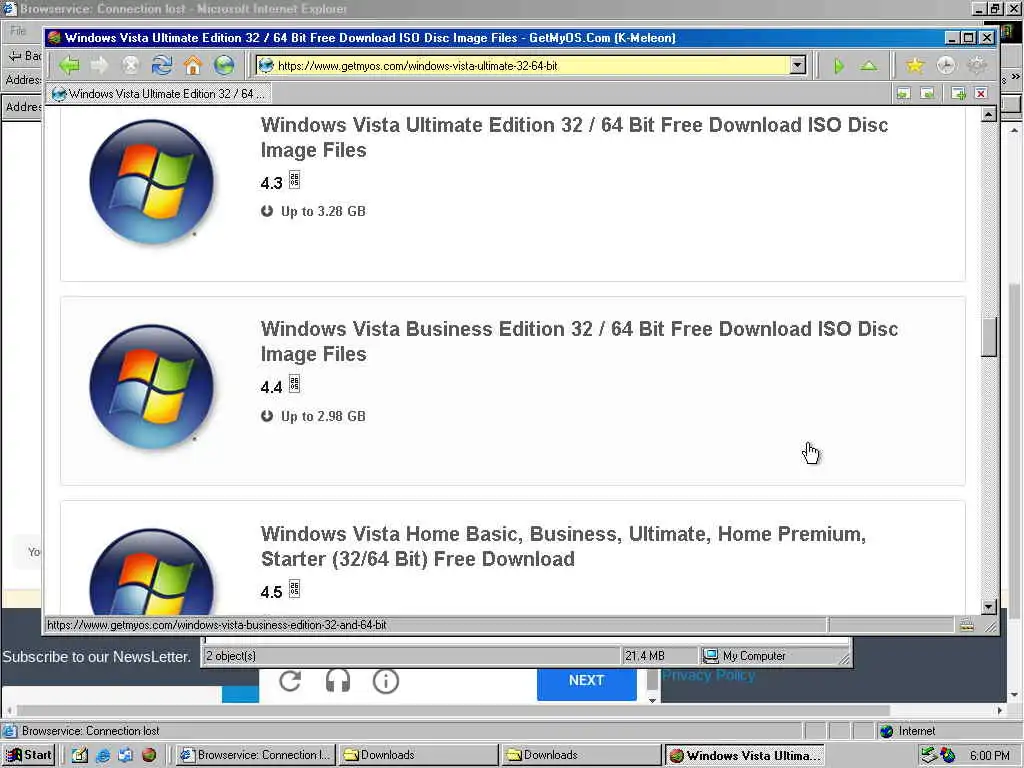1024x768 pixels.
Task: Click the Vista Ultimate Edition logo thumbnail
Action: click(x=152, y=182)
